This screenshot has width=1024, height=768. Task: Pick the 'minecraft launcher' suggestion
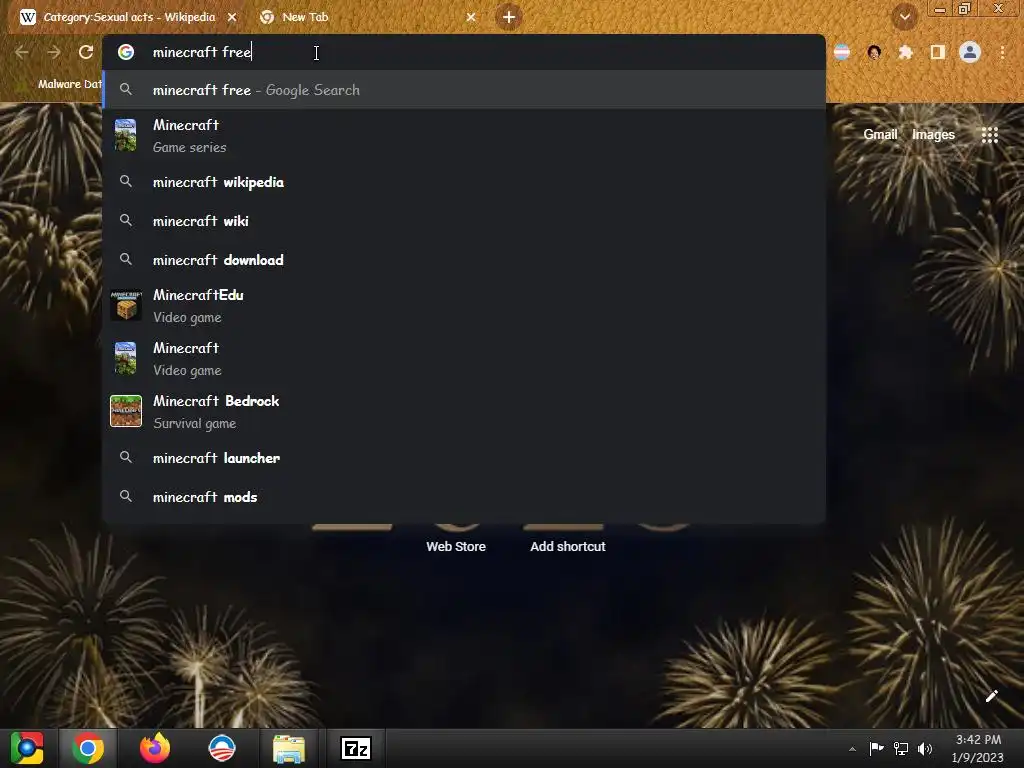(x=464, y=458)
